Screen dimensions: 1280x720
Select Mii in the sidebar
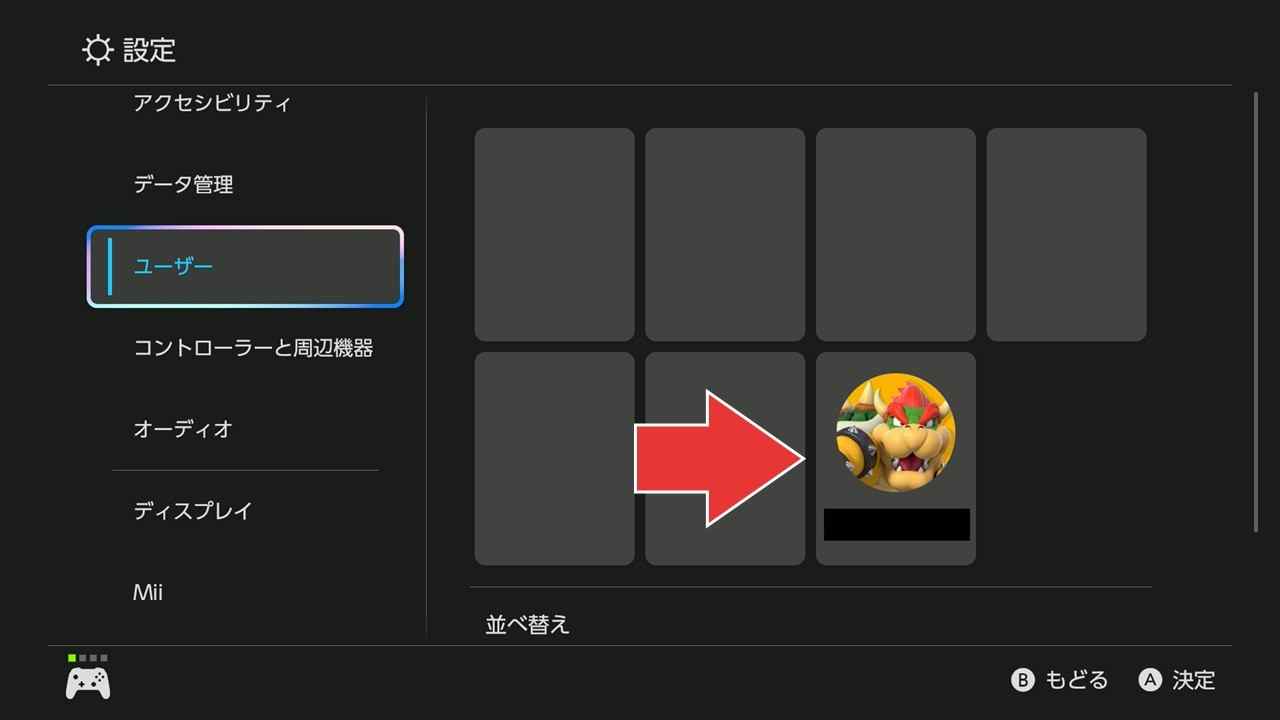click(x=148, y=593)
